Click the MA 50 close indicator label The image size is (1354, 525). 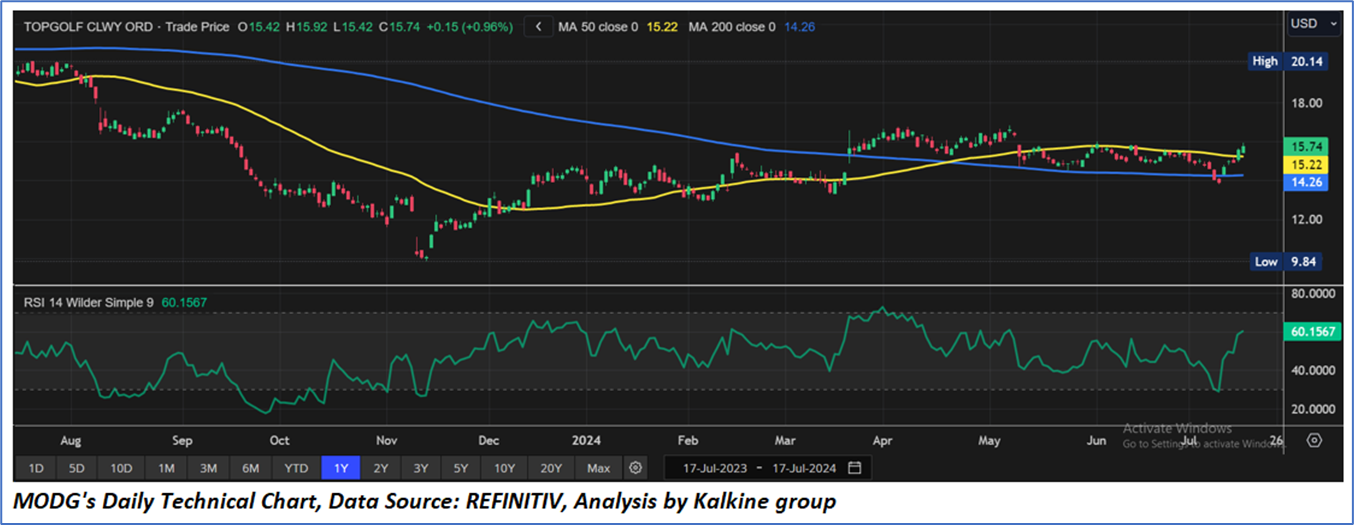(603, 27)
